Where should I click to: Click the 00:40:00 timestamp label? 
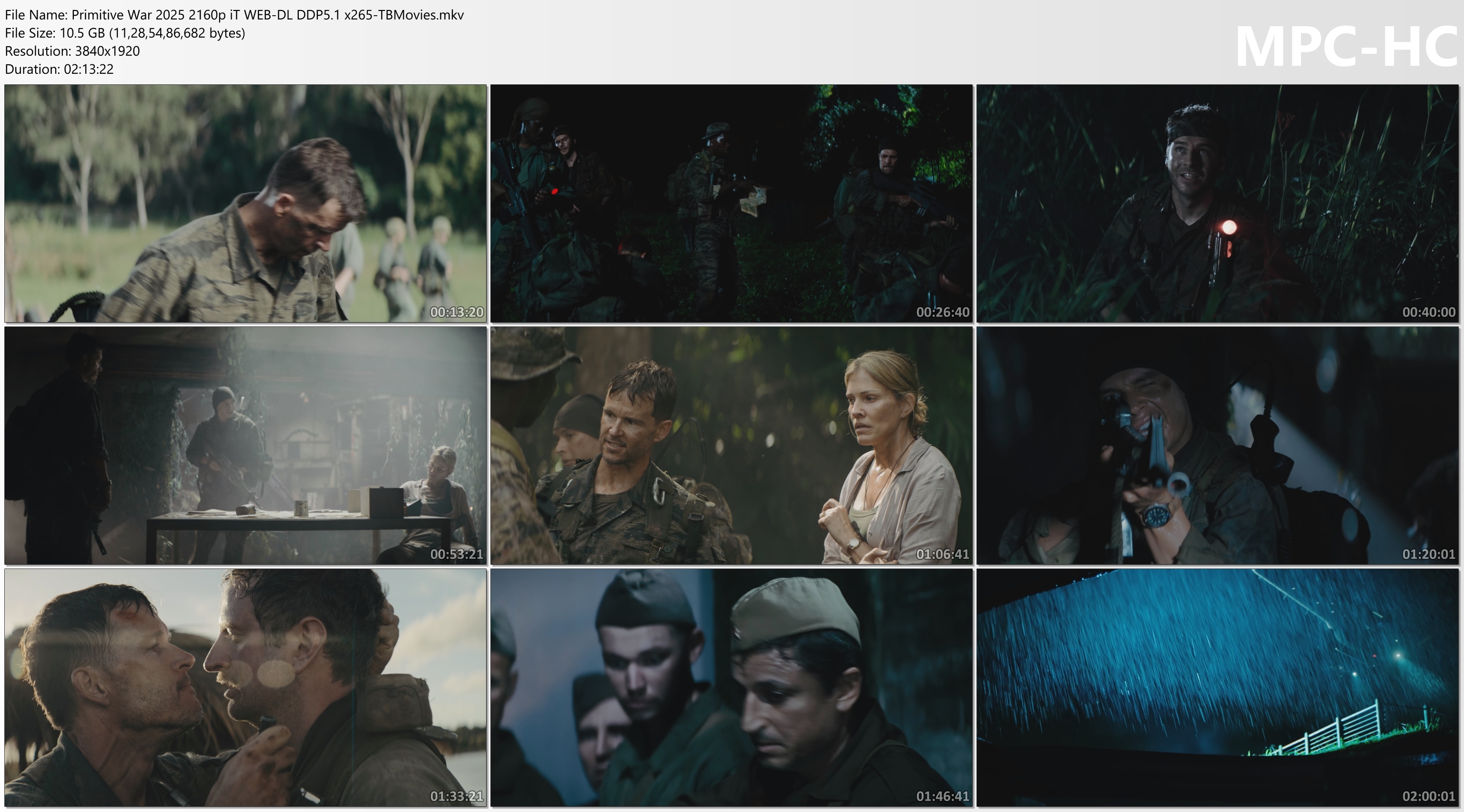point(1429,312)
